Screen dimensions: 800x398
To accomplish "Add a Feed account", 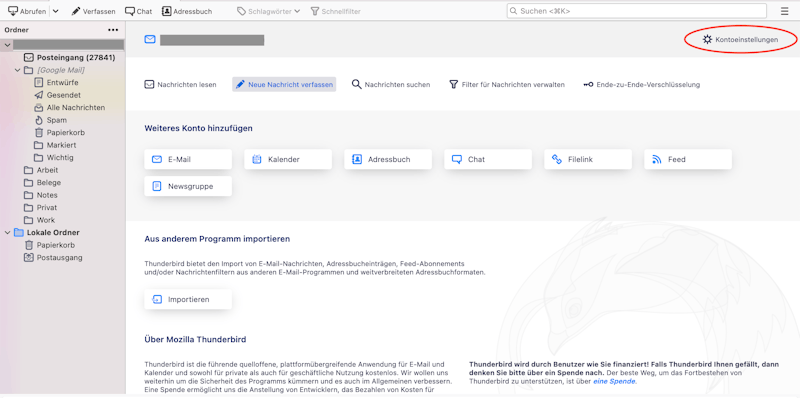I will coord(688,159).
